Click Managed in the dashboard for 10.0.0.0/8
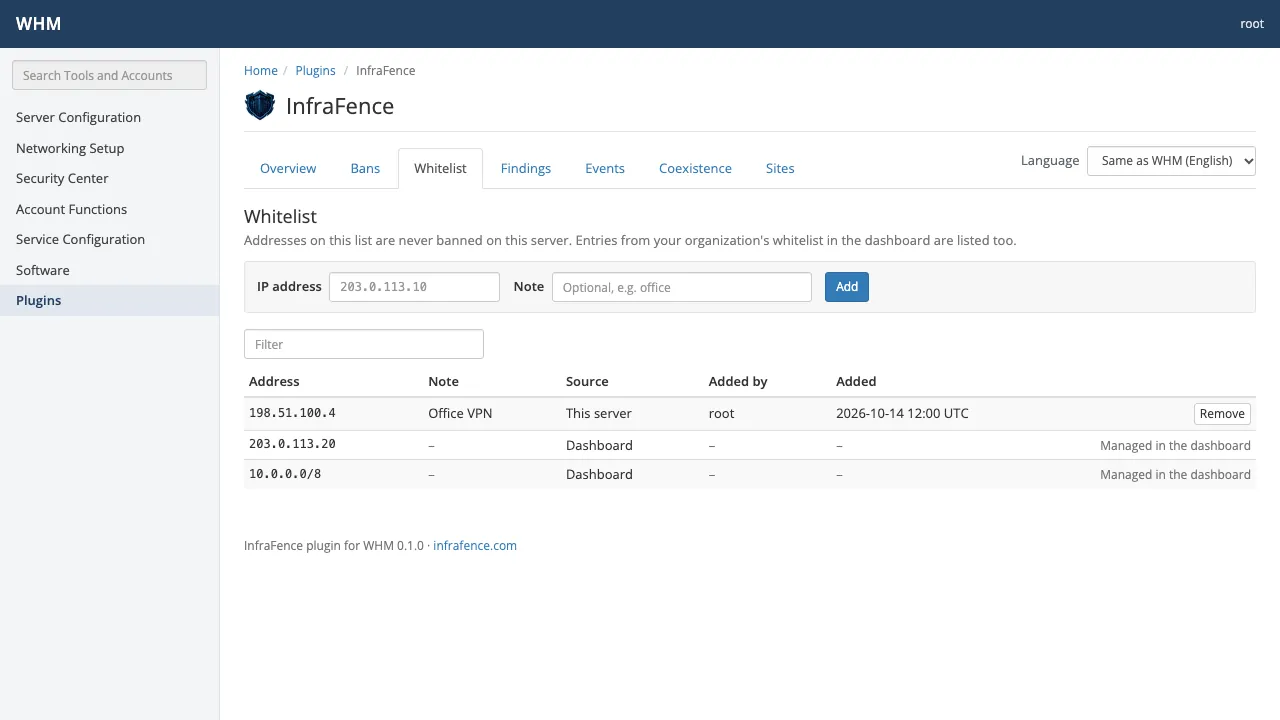This screenshot has width=1280, height=720. tap(1175, 474)
